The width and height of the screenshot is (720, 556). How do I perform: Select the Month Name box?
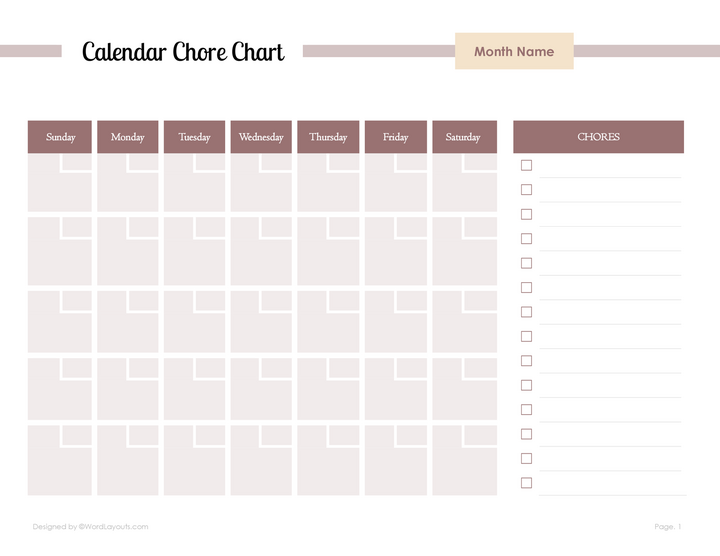(x=514, y=51)
